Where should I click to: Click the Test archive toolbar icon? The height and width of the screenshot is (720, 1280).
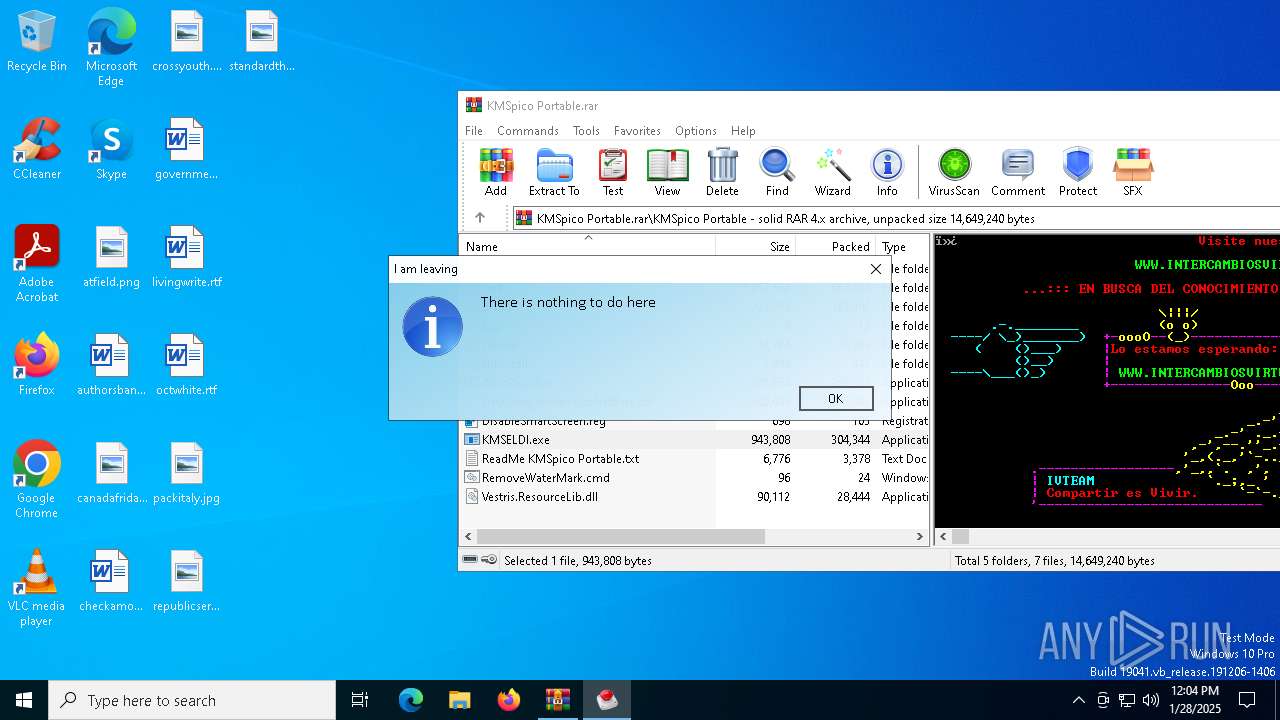612,172
